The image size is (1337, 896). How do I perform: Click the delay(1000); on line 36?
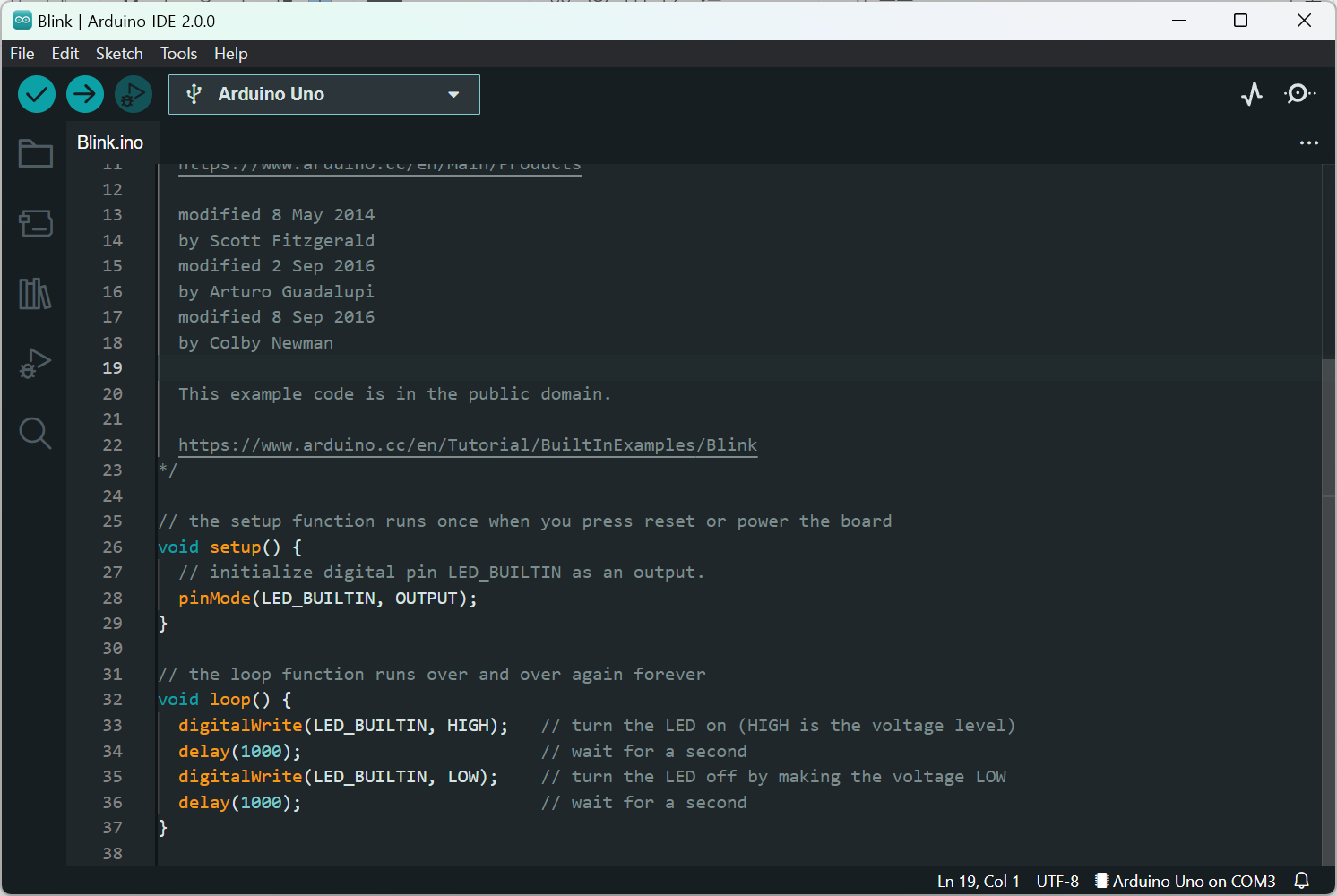(x=240, y=802)
